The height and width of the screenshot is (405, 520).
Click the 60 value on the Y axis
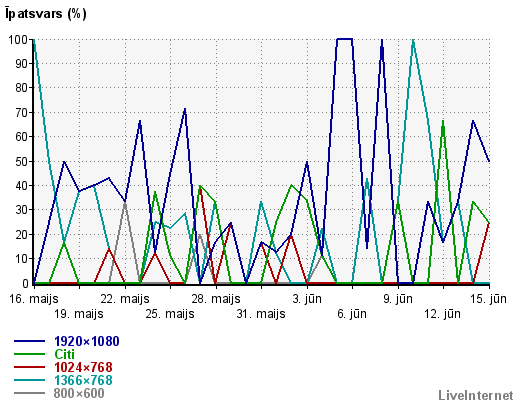click(21, 137)
